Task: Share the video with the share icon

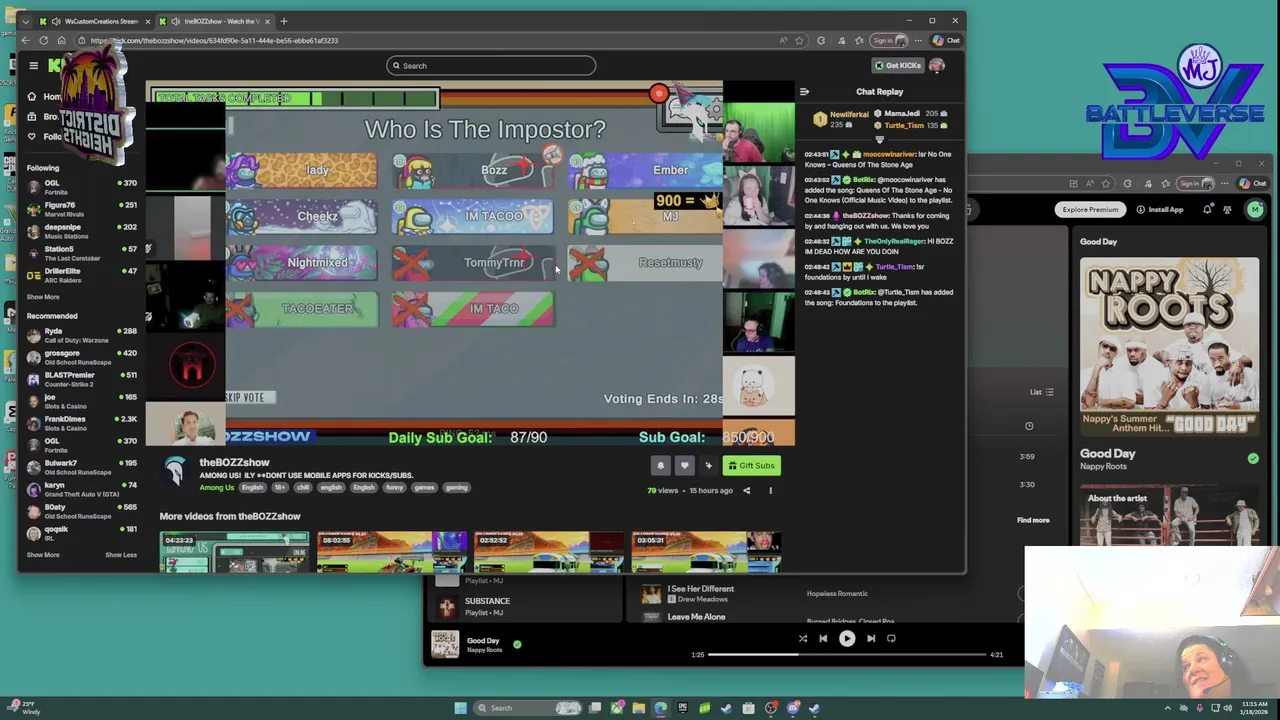Action: 746,491
